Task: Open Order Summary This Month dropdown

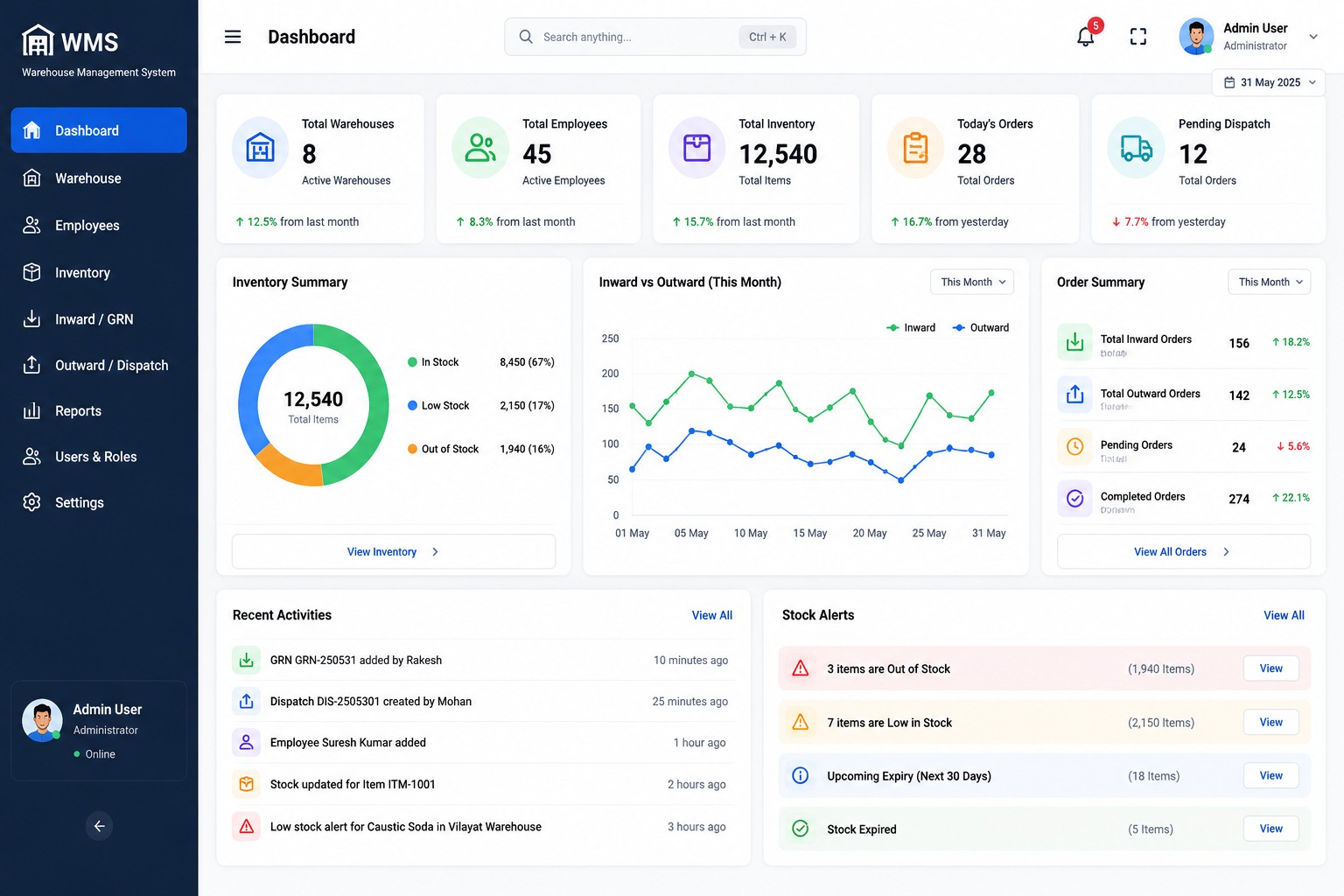Action: pos(1270,282)
